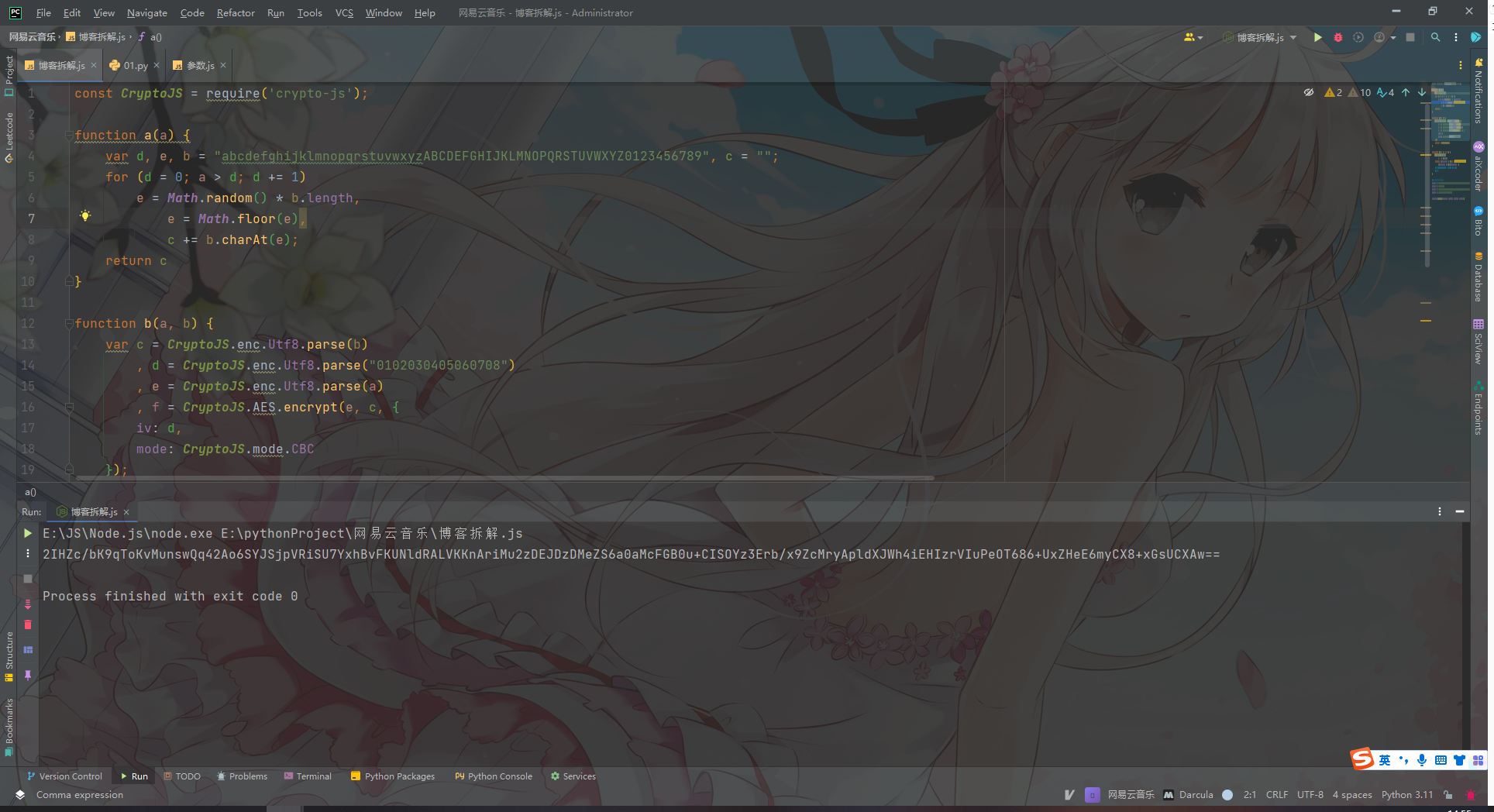Go to next highlighted error arrow

[1422, 92]
